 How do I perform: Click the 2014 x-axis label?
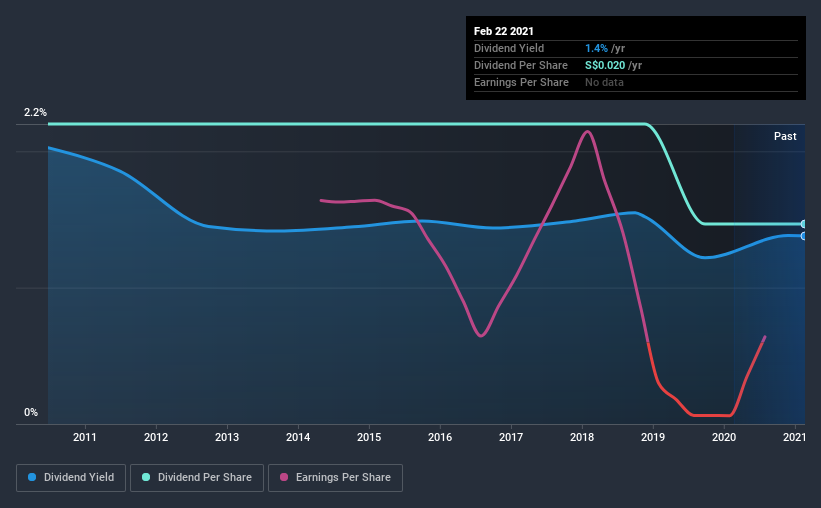[298, 437]
